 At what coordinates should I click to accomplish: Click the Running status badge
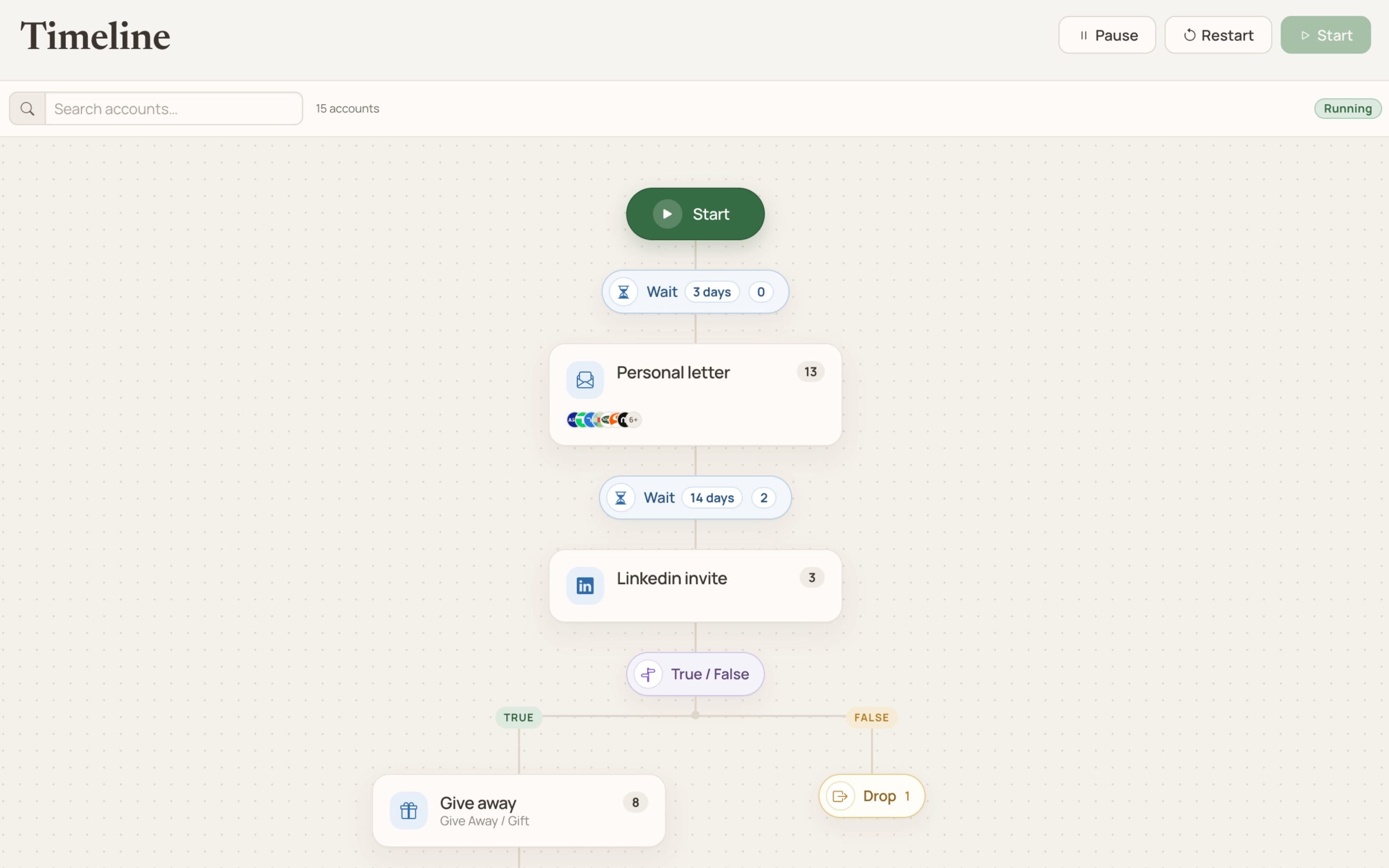pyautogui.click(x=1347, y=108)
